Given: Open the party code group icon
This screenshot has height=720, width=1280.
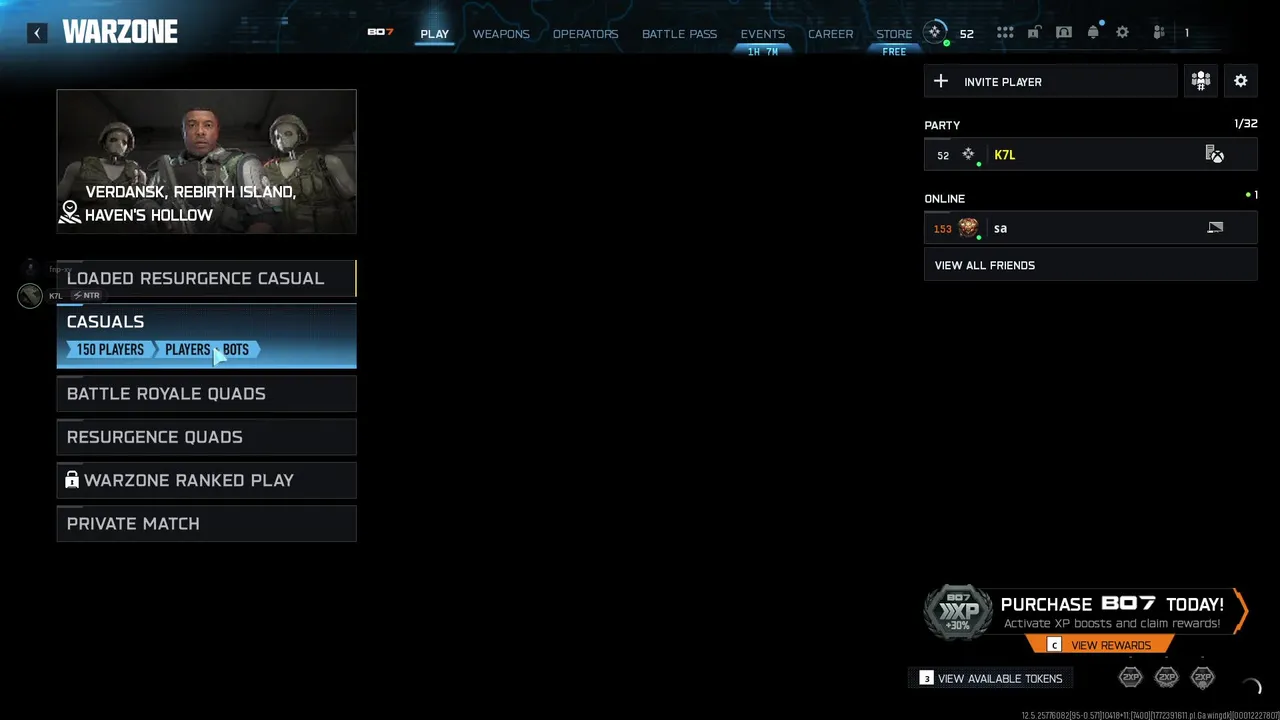Looking at the screenshot, I should pos(1201,81).
